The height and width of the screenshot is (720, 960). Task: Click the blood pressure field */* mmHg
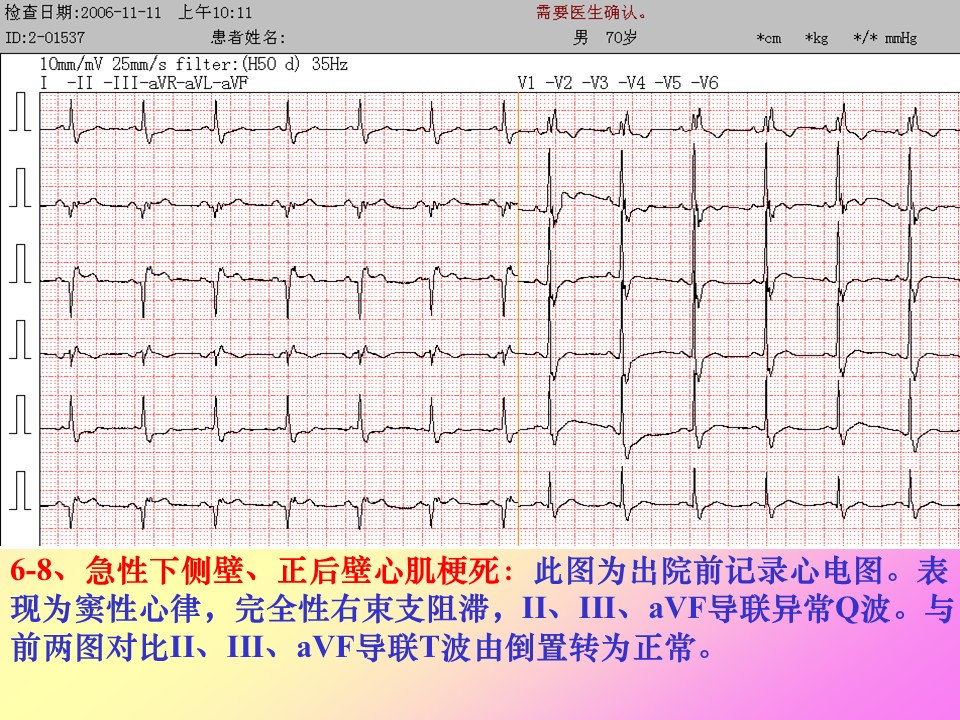[x=885, y=38]
